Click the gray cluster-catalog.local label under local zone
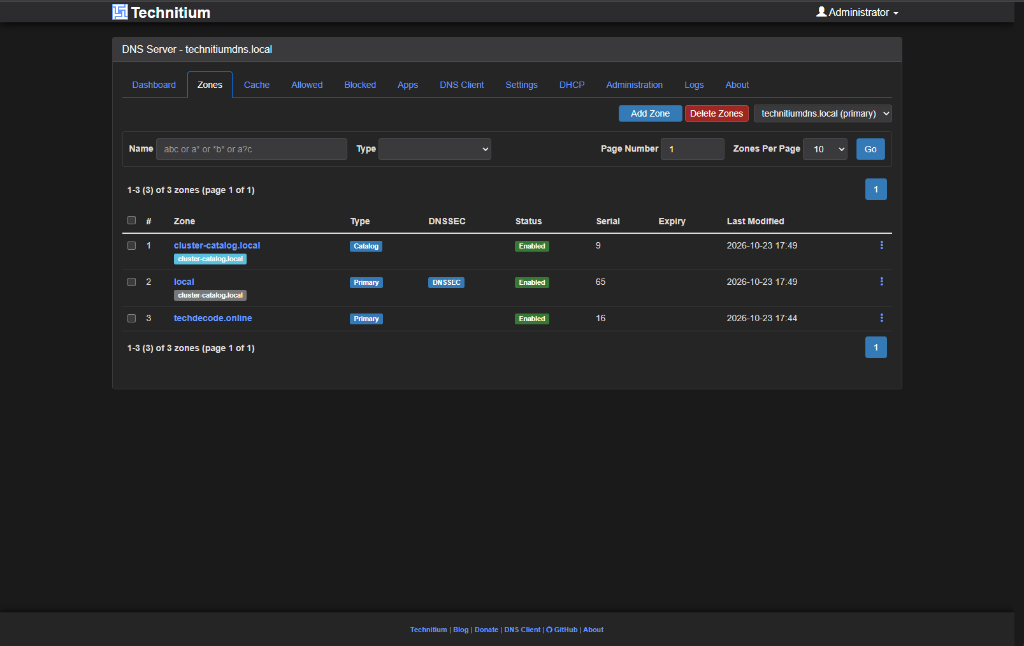 pos(210,295)
